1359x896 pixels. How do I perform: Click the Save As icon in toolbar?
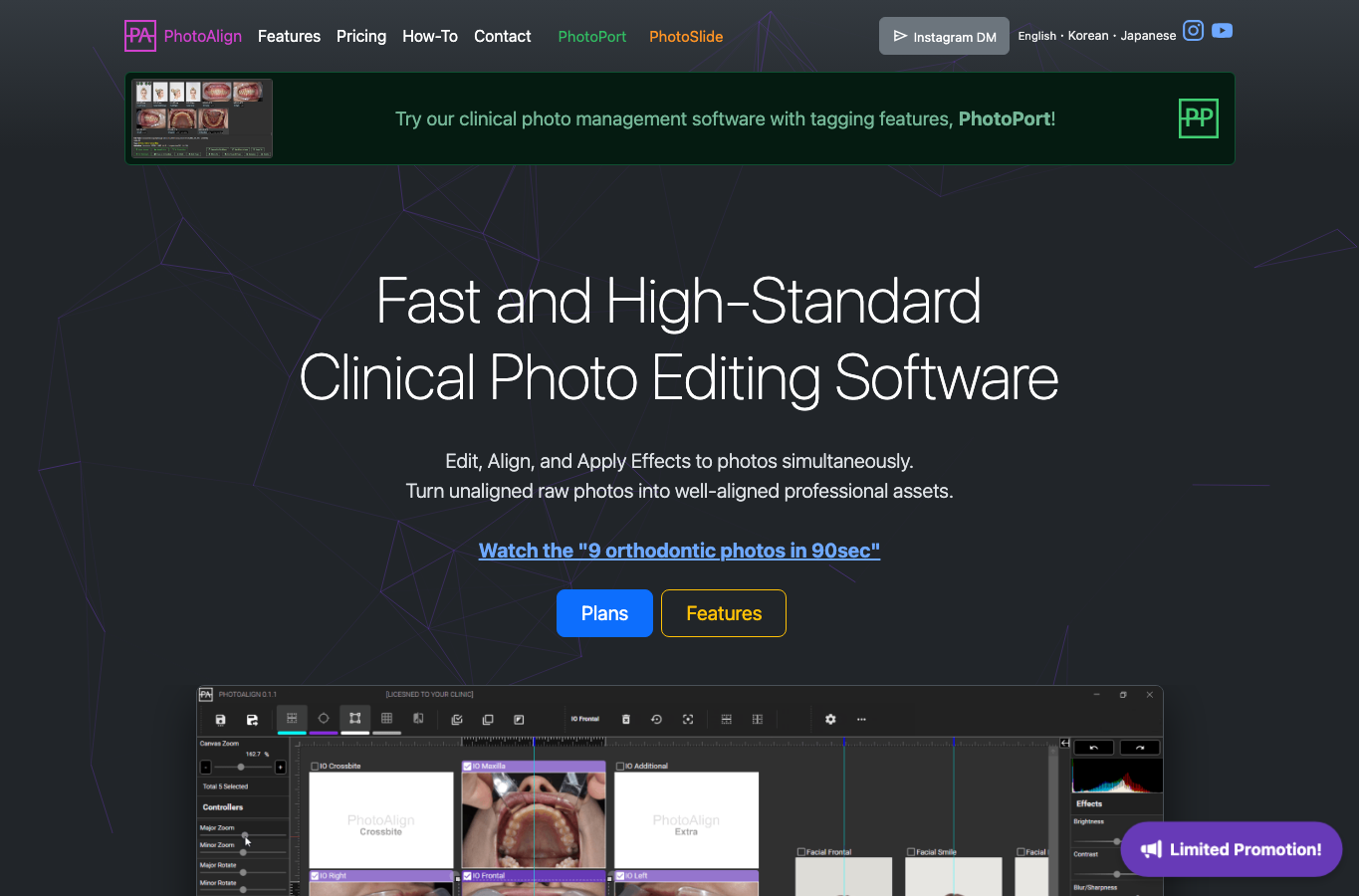point(253,720)
